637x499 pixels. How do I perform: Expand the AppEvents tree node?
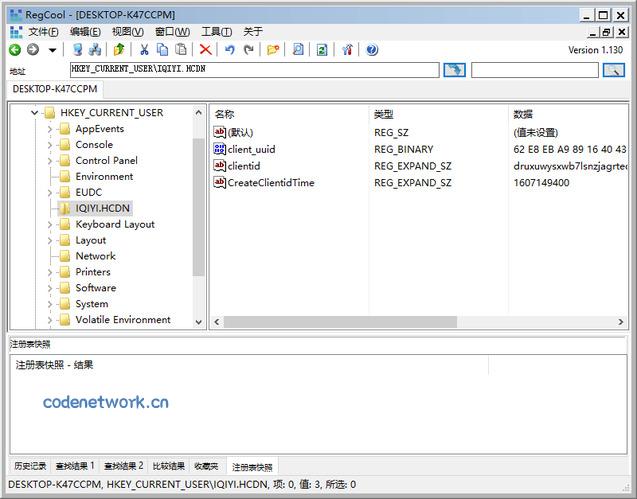coord(50,129)
